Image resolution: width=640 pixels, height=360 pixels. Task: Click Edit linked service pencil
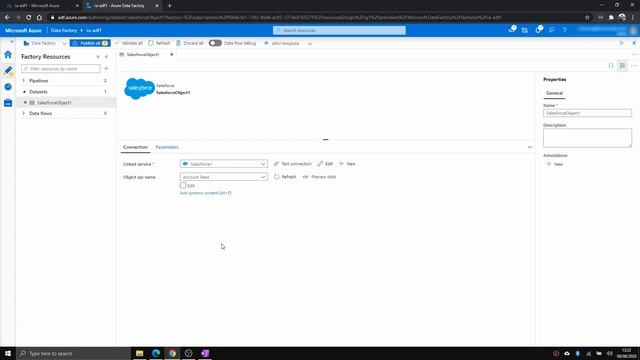pos(325,164)
